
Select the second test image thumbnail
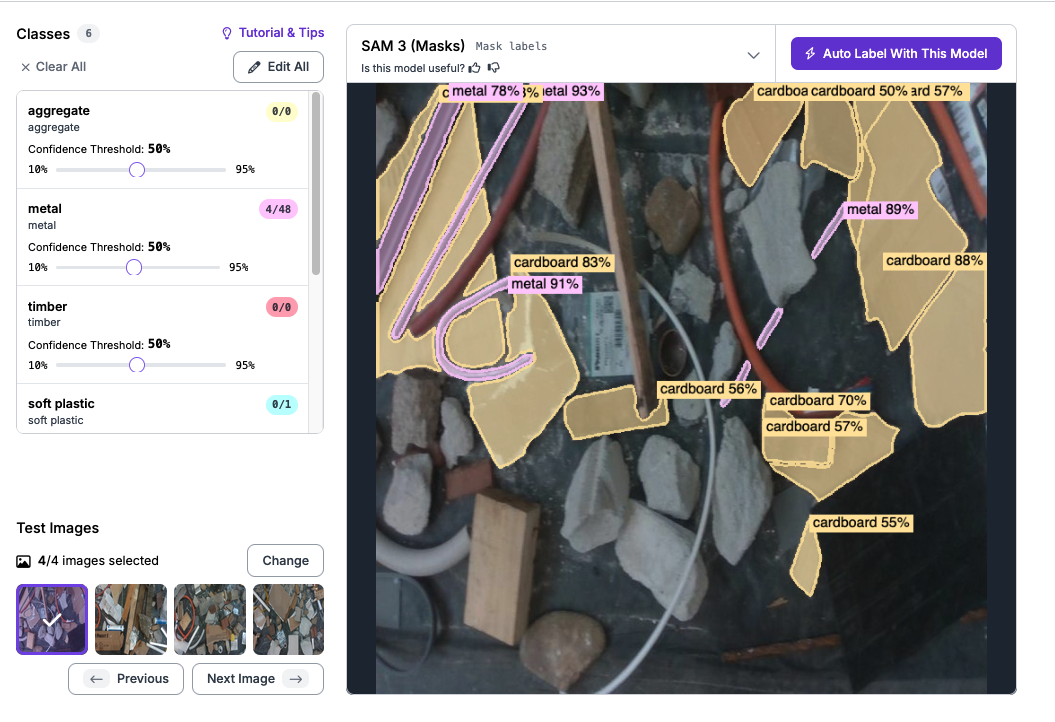coord(131,619)
